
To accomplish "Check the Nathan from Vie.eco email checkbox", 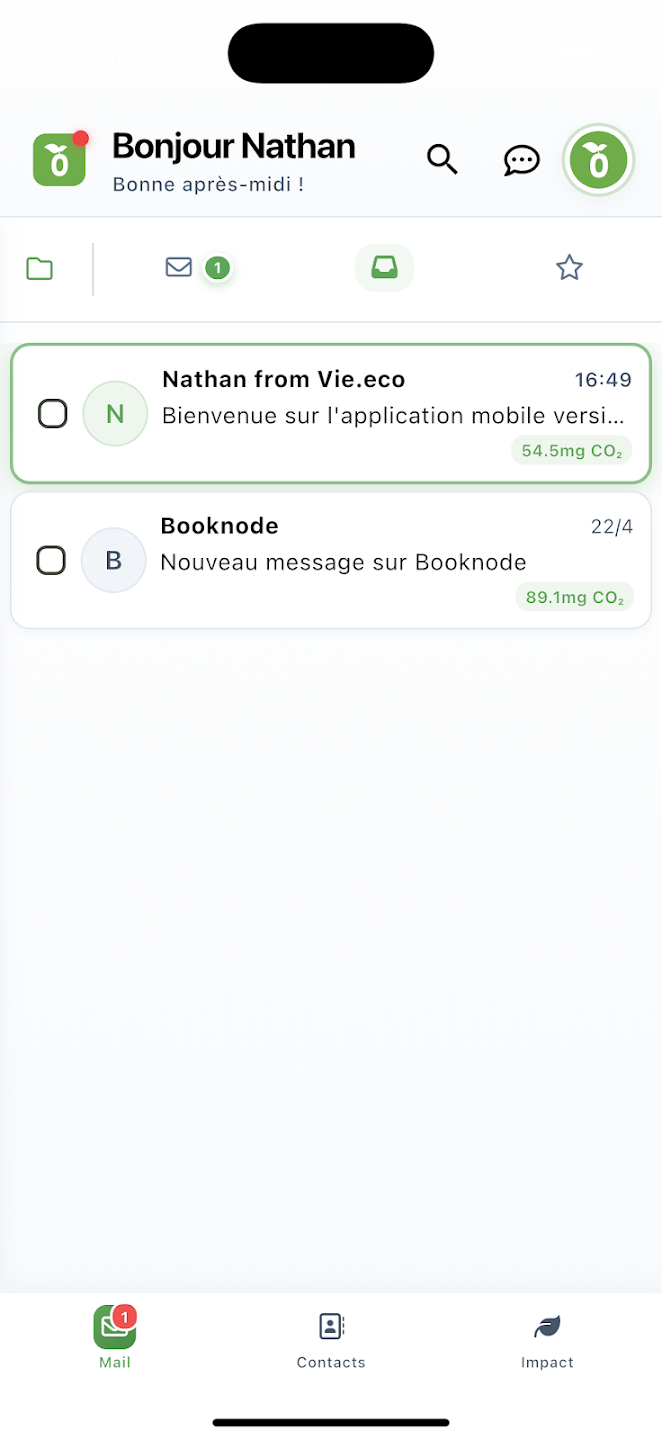I will (x=52, y=413).
